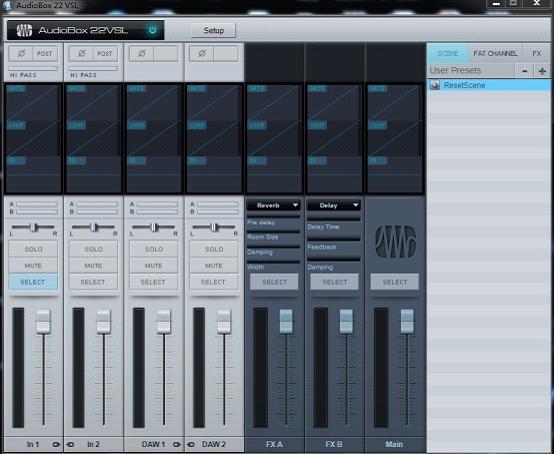Click the DAW 1 channel name label
The width and height of the screenshot is (555, 454).
point(153,444)
